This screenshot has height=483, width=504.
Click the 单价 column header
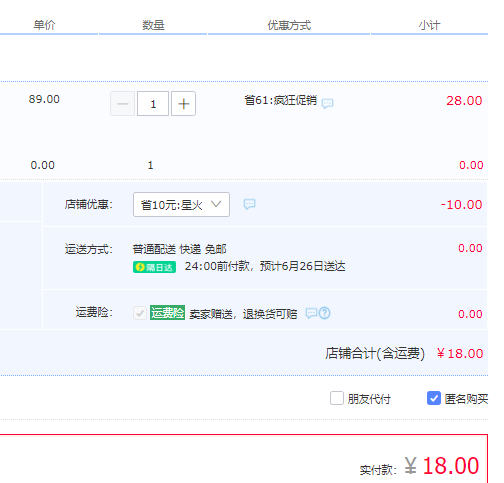click(44, 25)
